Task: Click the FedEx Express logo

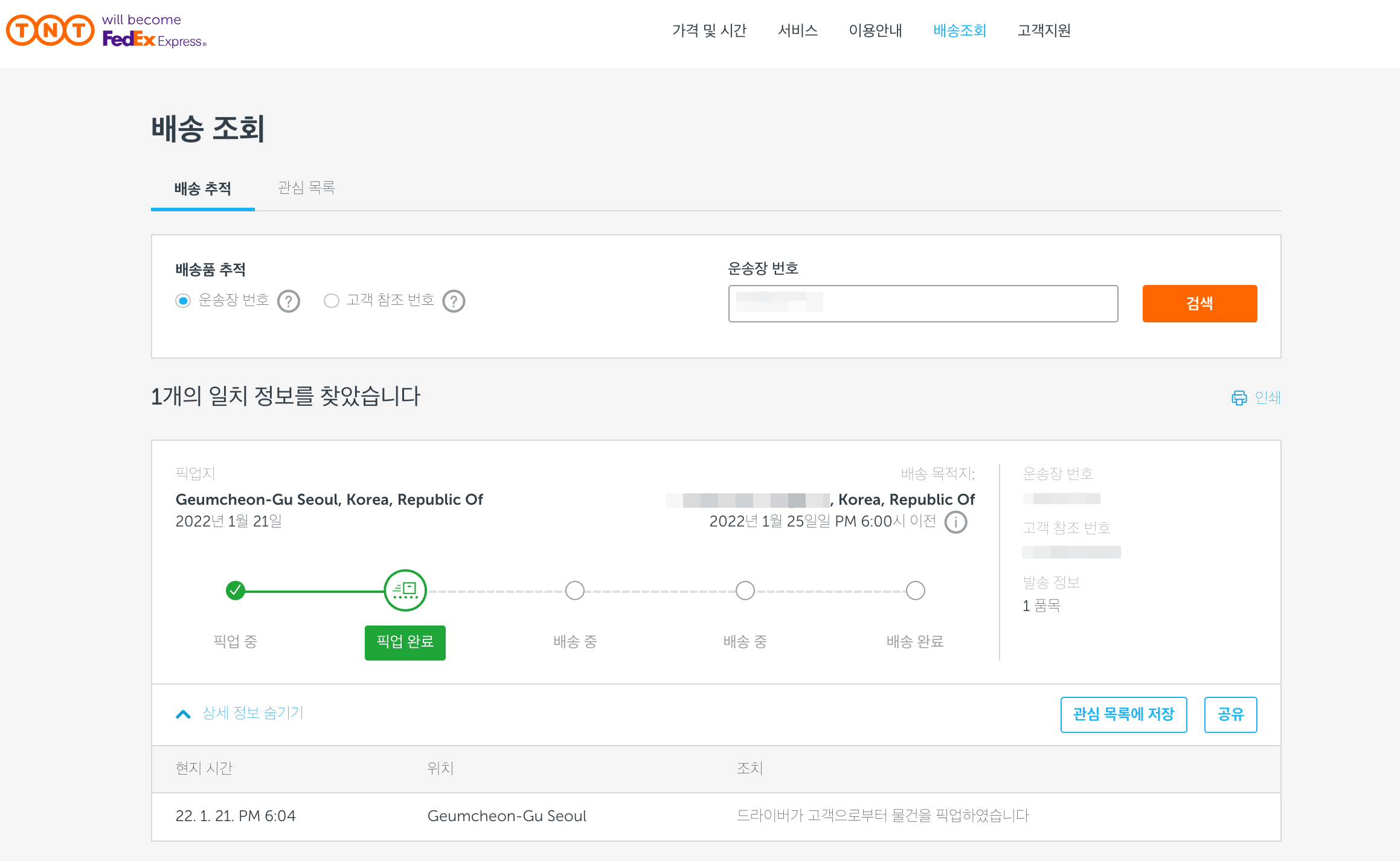Action: [x=154, y=40]
